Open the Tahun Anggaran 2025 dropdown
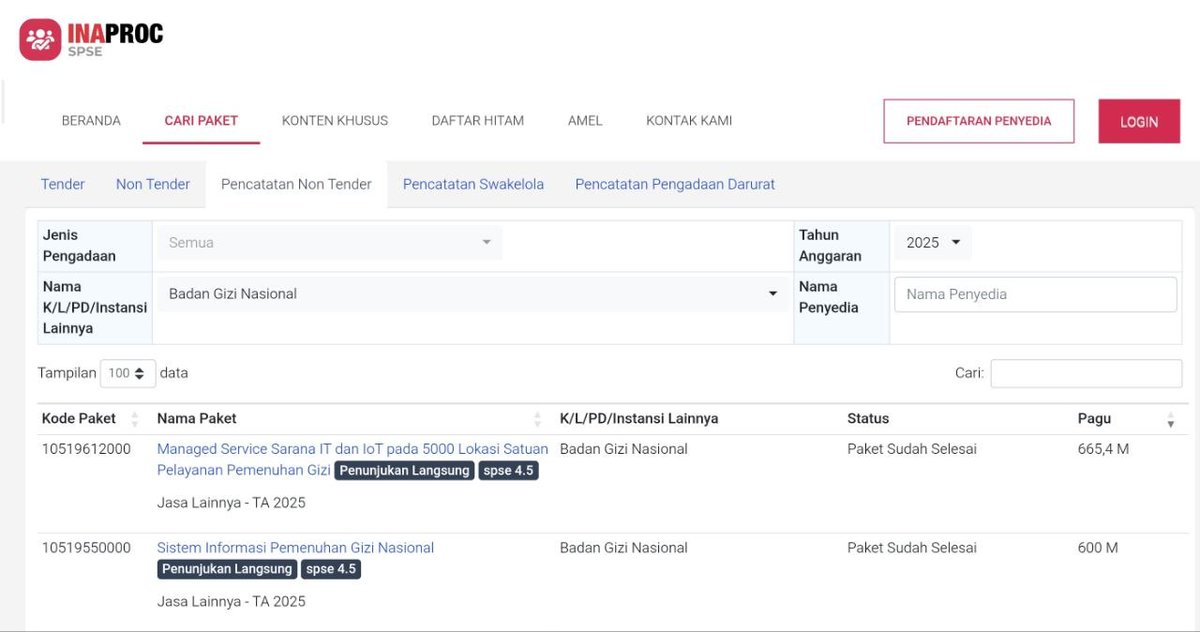Image resolution: width=1200 pixels, height=632 pixels. coord(932,242)
